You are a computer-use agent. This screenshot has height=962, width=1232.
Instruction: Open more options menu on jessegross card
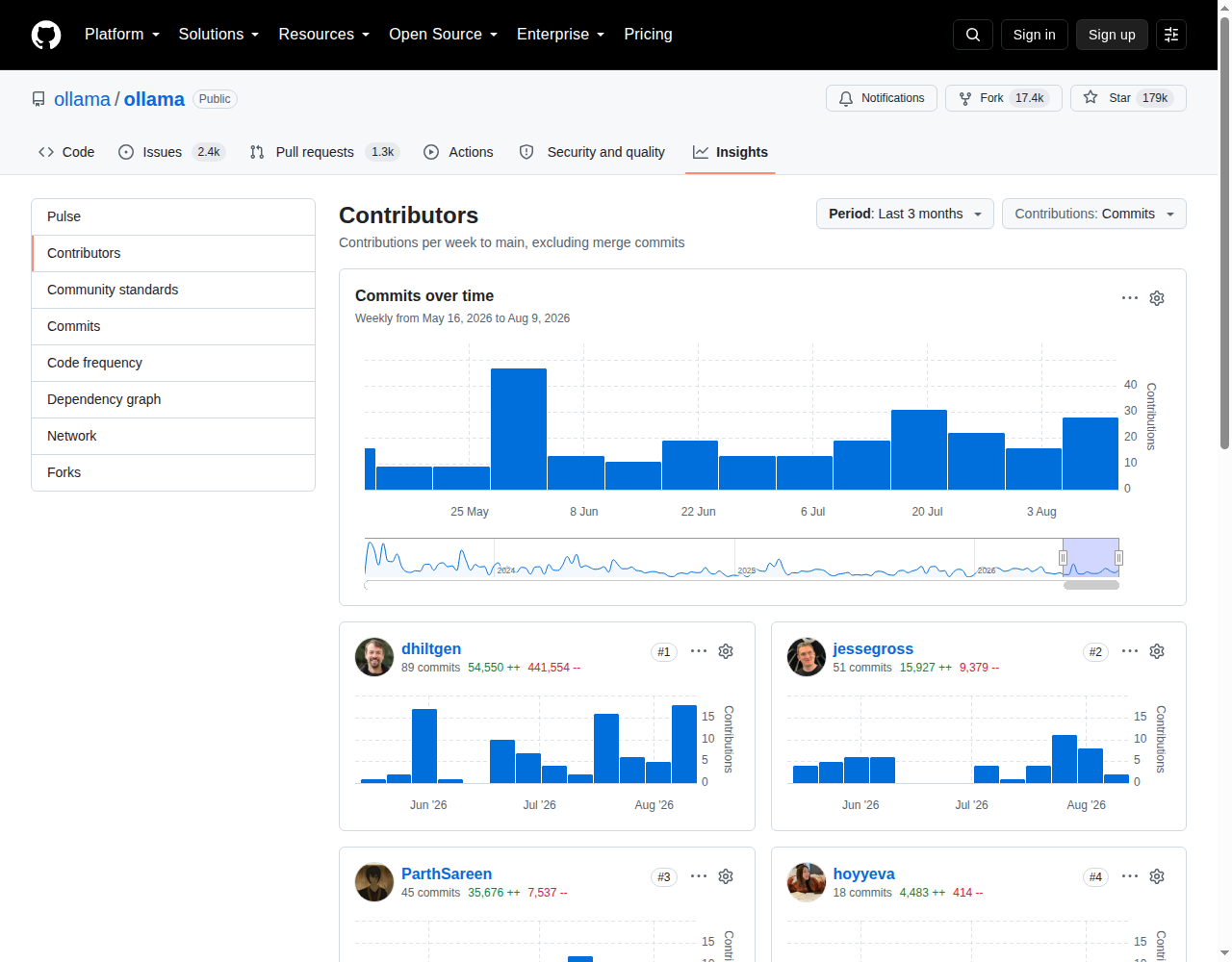[1130, 651]
